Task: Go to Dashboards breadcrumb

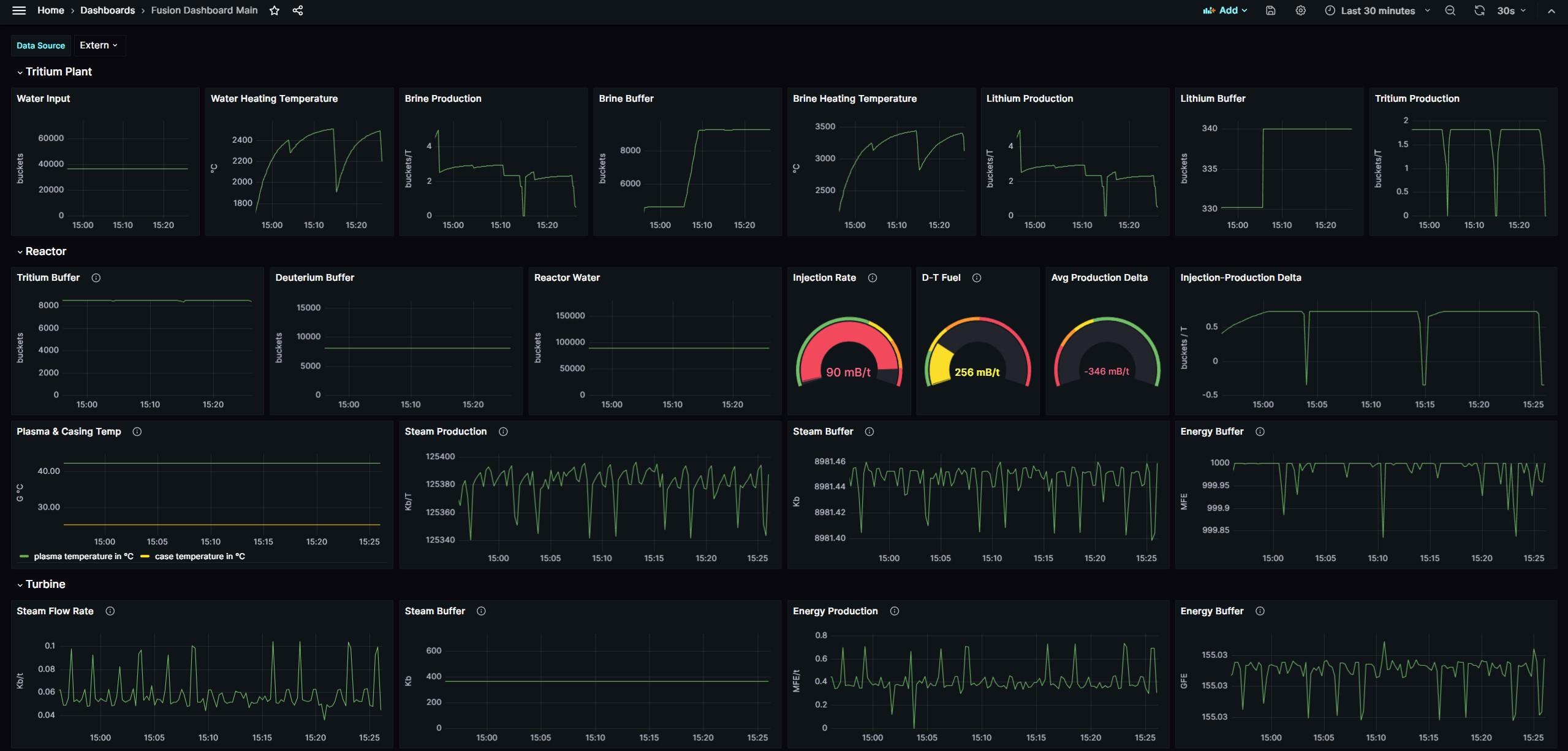Action: pos(108,10)
